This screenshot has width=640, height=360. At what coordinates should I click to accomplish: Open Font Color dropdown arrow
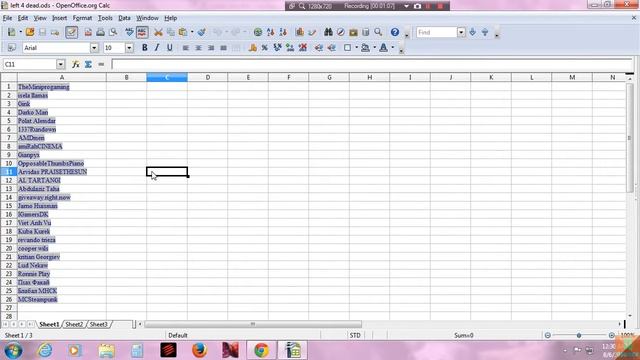[x=393, y=48]
